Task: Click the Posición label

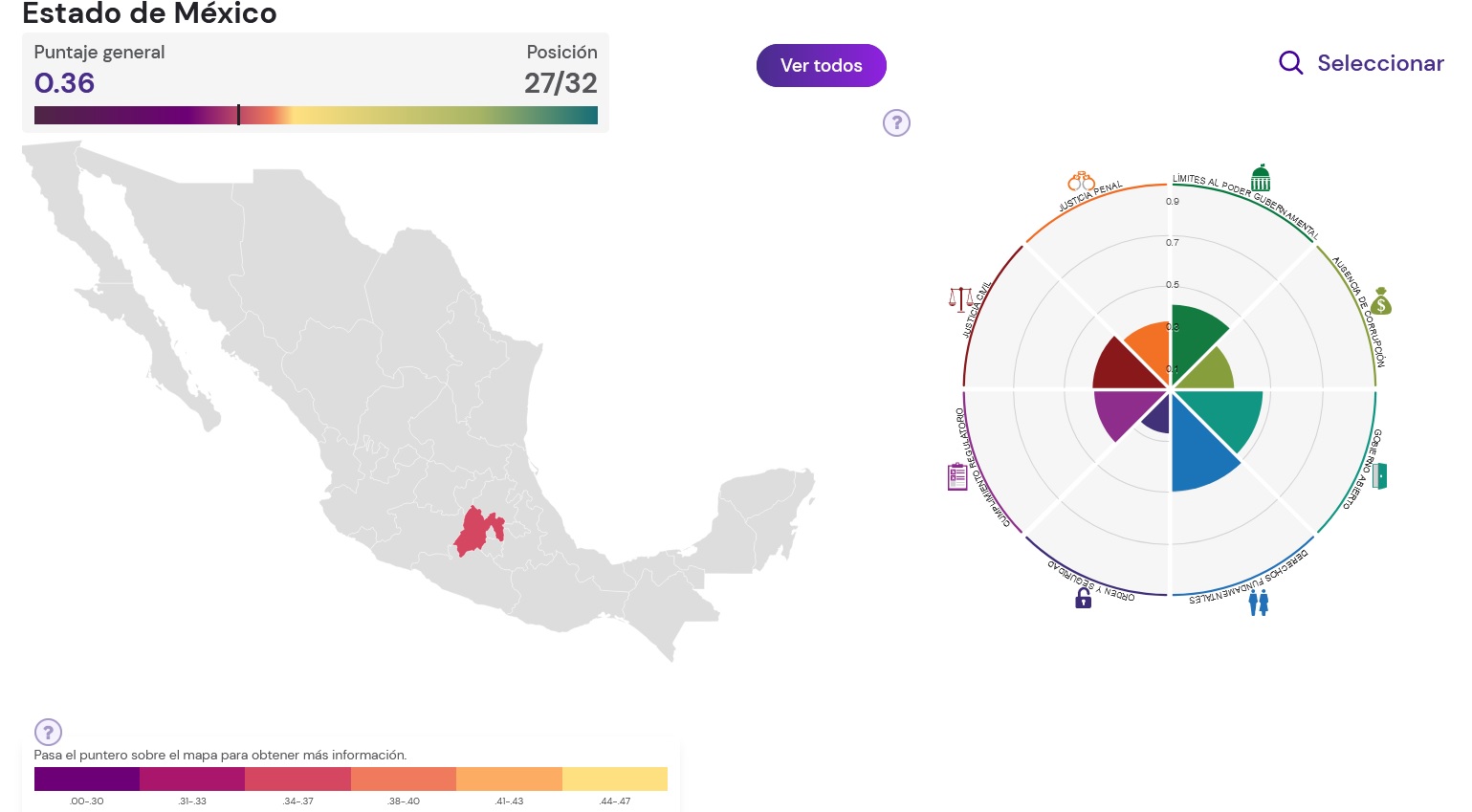Action: [x=561, y=53]
